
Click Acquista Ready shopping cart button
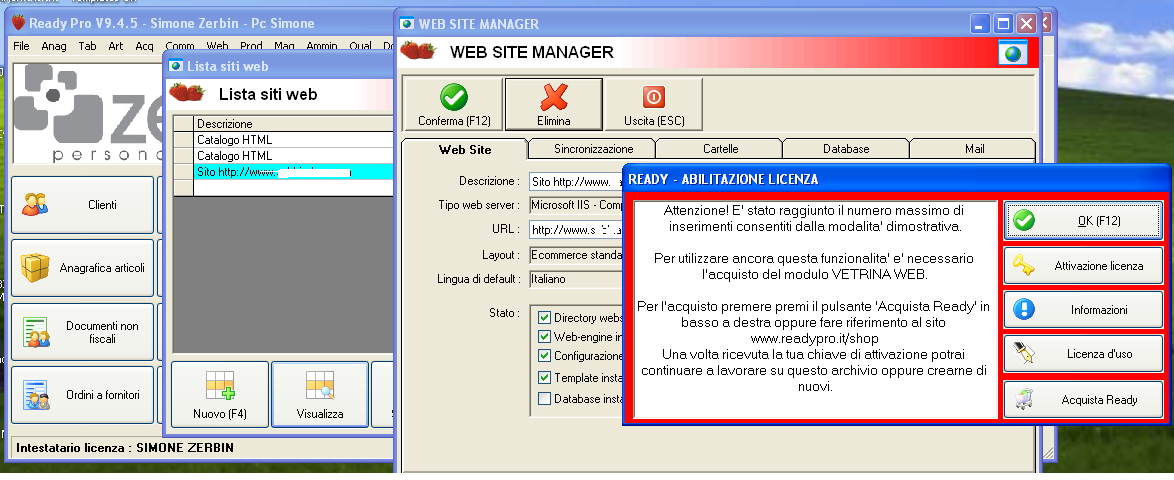click(1083, 399)
